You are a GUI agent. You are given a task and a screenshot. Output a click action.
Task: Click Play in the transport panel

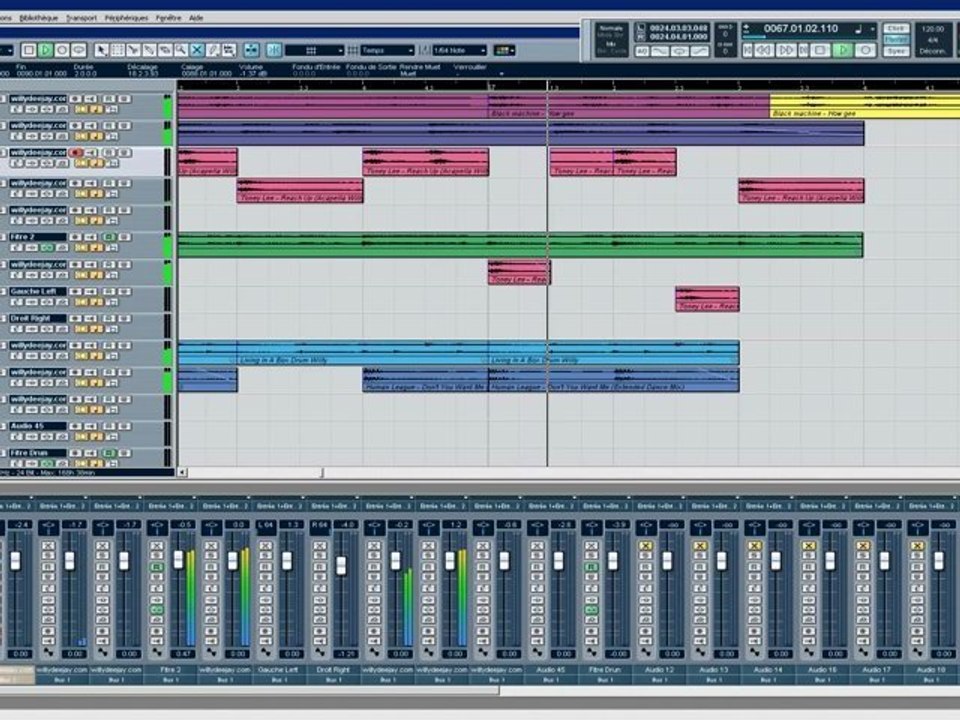pos(843,50)
